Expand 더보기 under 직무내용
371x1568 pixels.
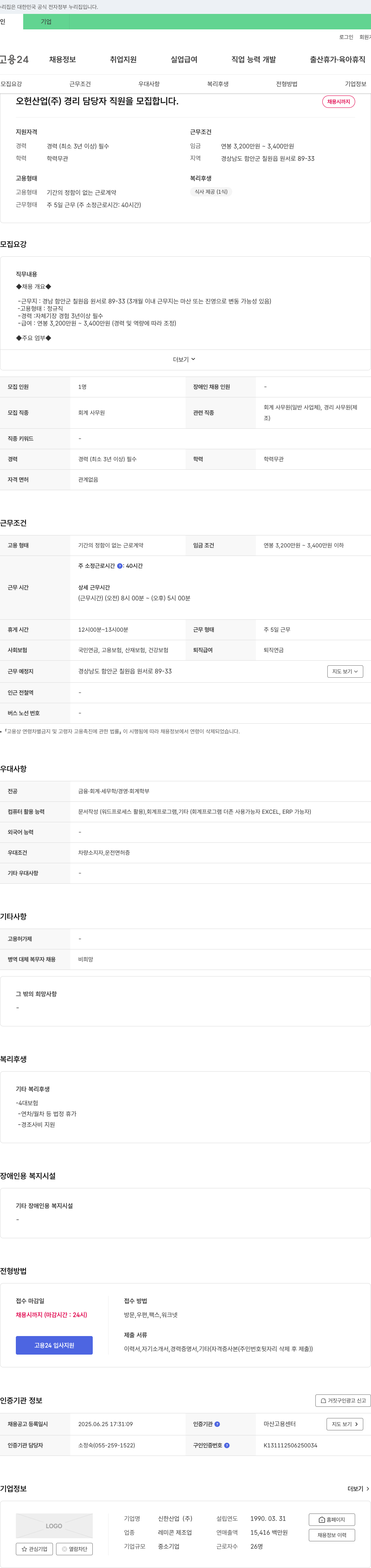[x=184, y=360]
